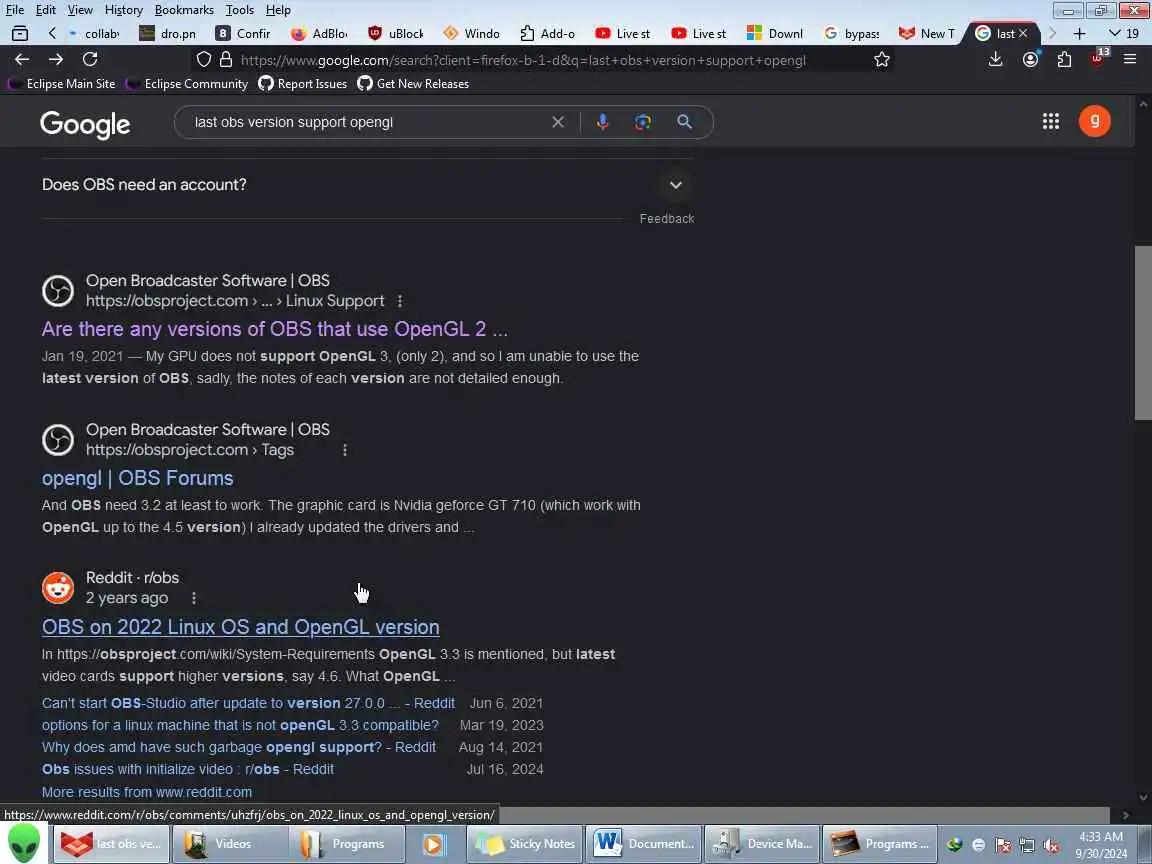Open the File menu

(x=15, y=10)
